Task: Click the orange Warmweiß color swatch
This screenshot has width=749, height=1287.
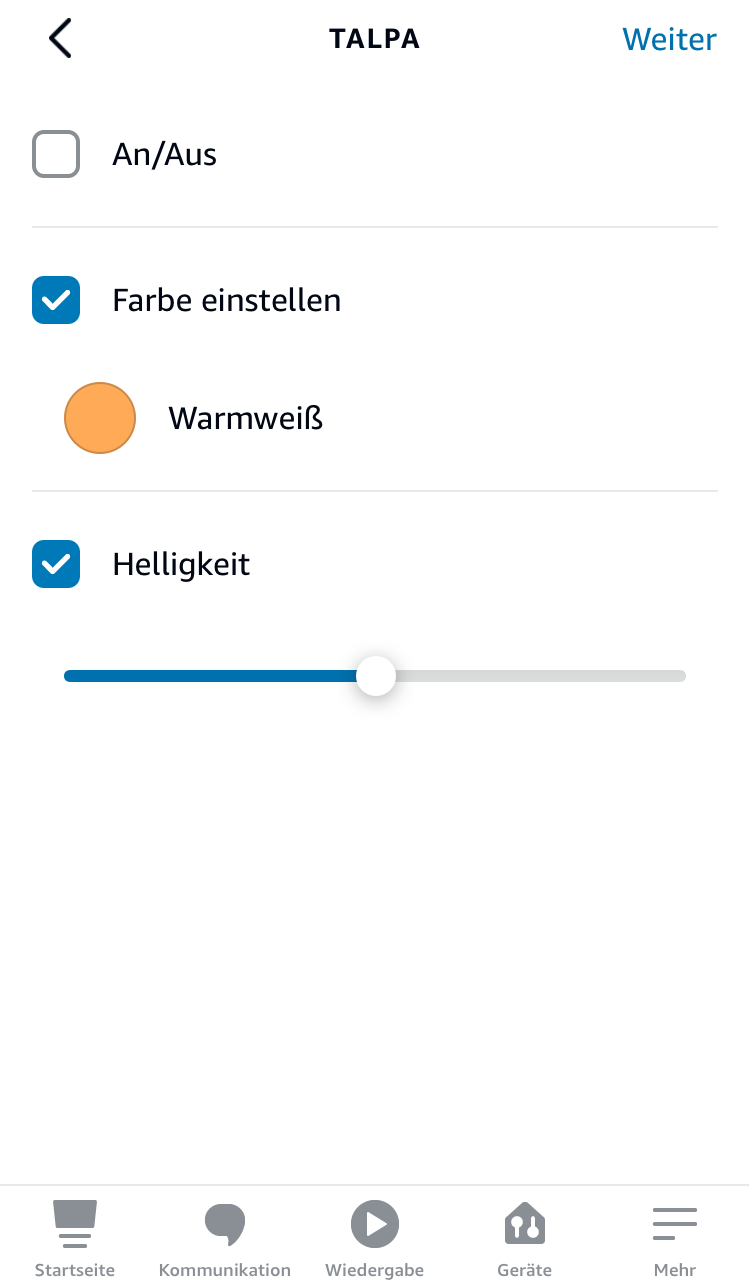Action: pyautogui.click(x=100, y=418)
